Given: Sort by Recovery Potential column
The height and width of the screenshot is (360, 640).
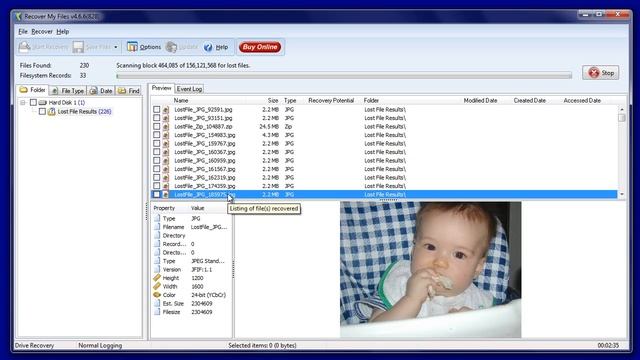Looking at the screenshot, I should [x=331, y=100].
